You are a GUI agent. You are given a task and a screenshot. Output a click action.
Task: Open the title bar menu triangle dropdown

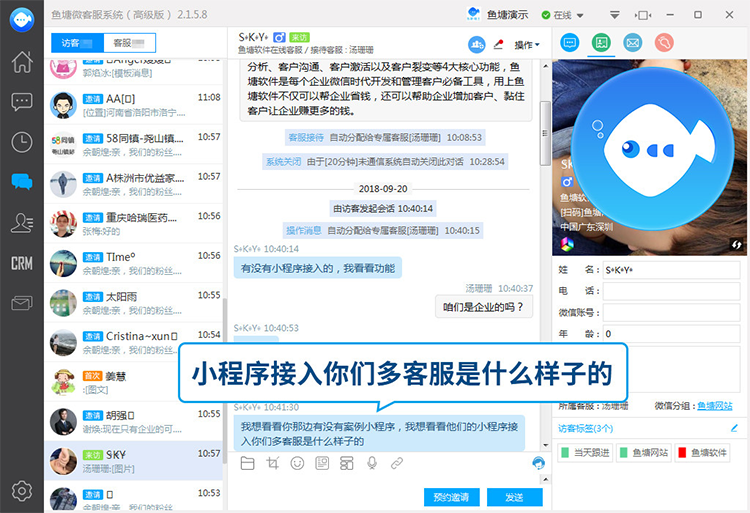(x=615, y=15)
